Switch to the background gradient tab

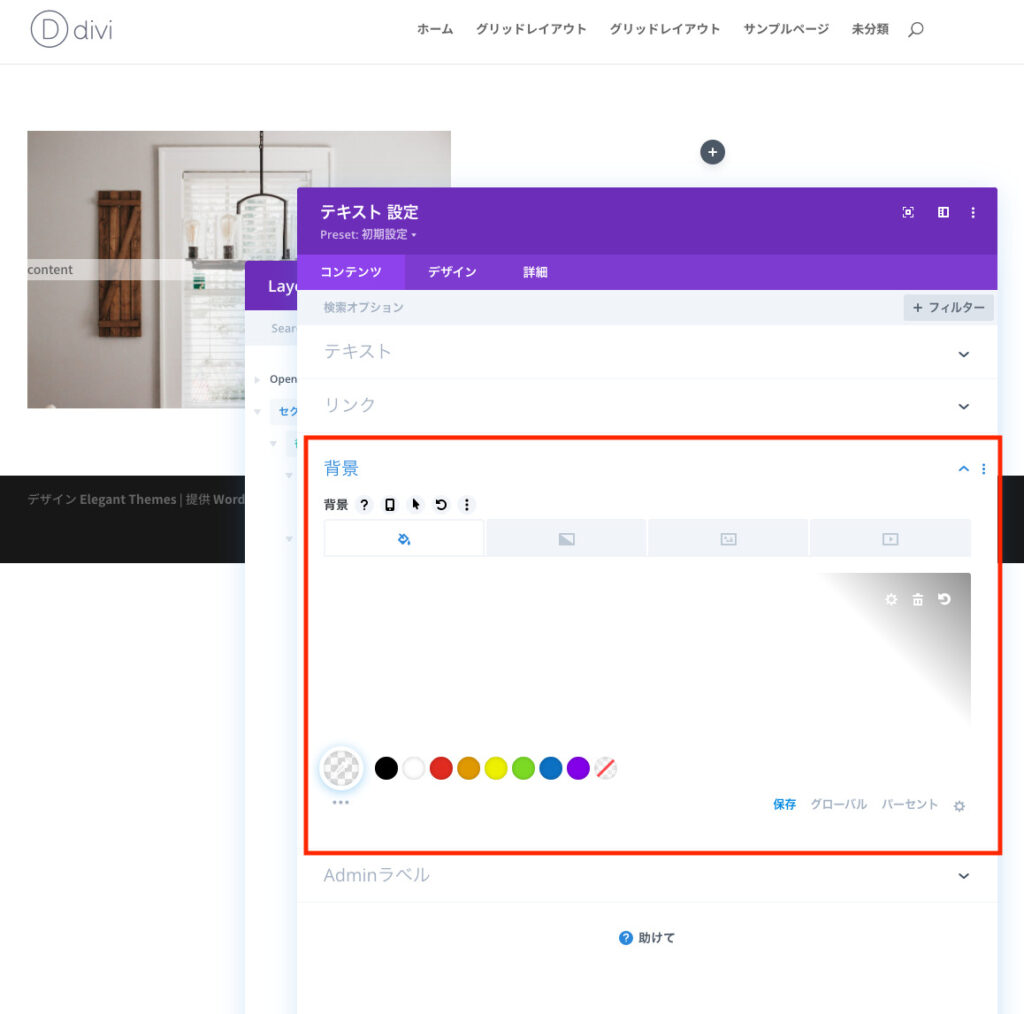566,539
